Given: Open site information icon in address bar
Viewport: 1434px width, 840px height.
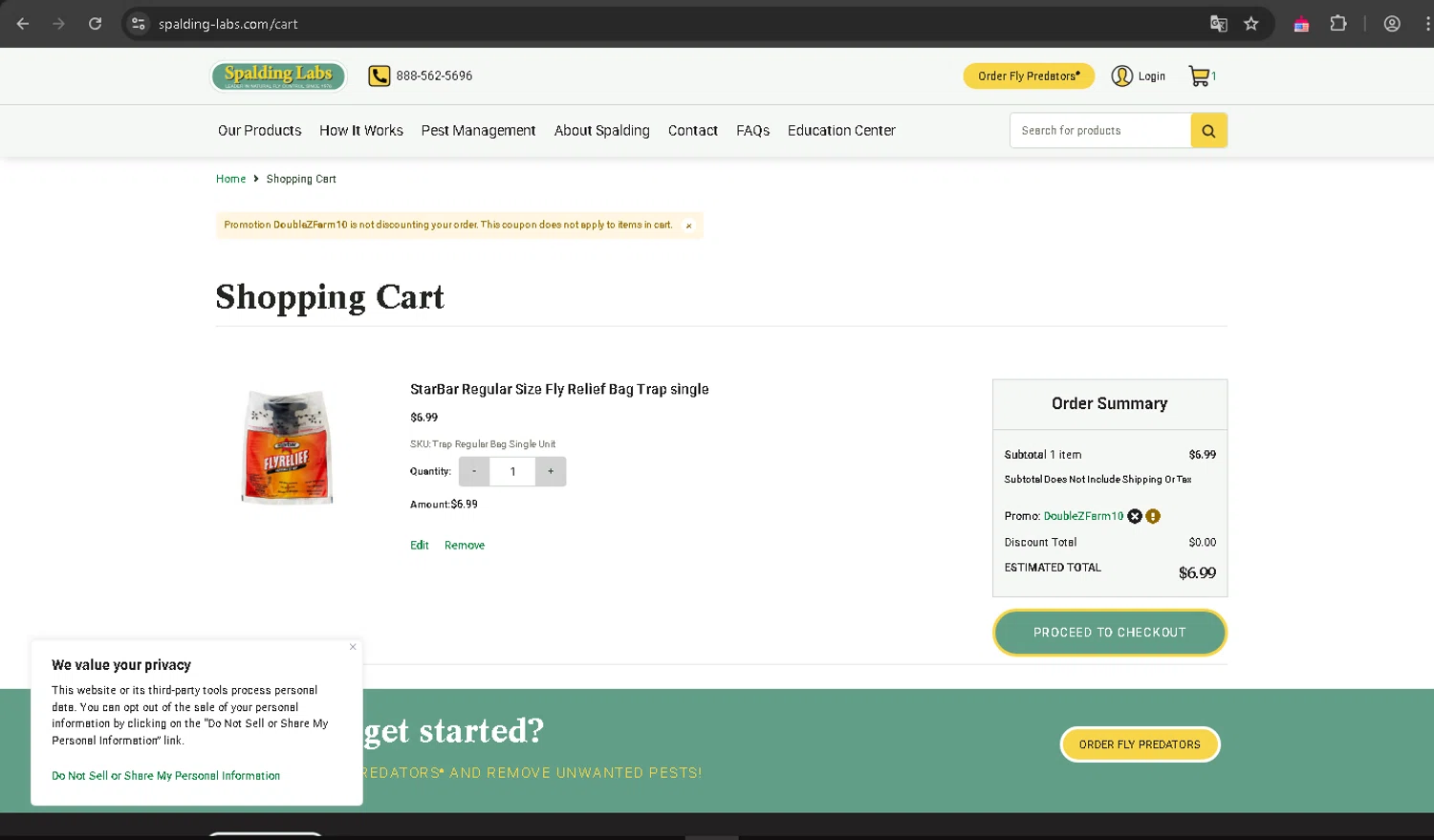Looking at the screenshot, I should (139, 24).
